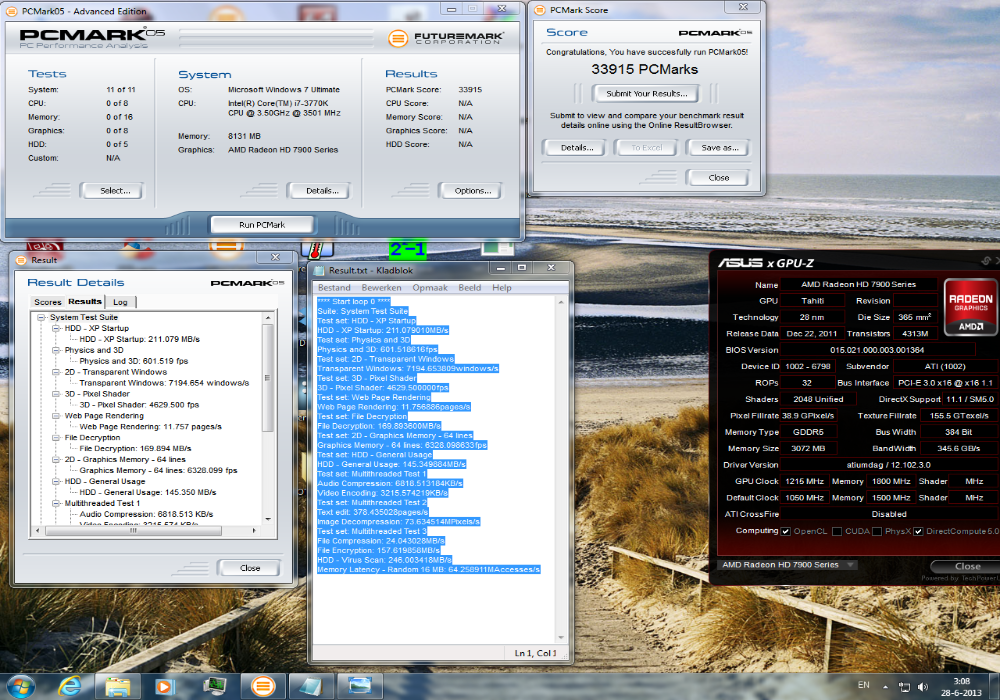This screenshot has height=700, width=1000.
Task: Select 'File Decryption: 169.894 MB/s' tree row
Action: [135, 448]
